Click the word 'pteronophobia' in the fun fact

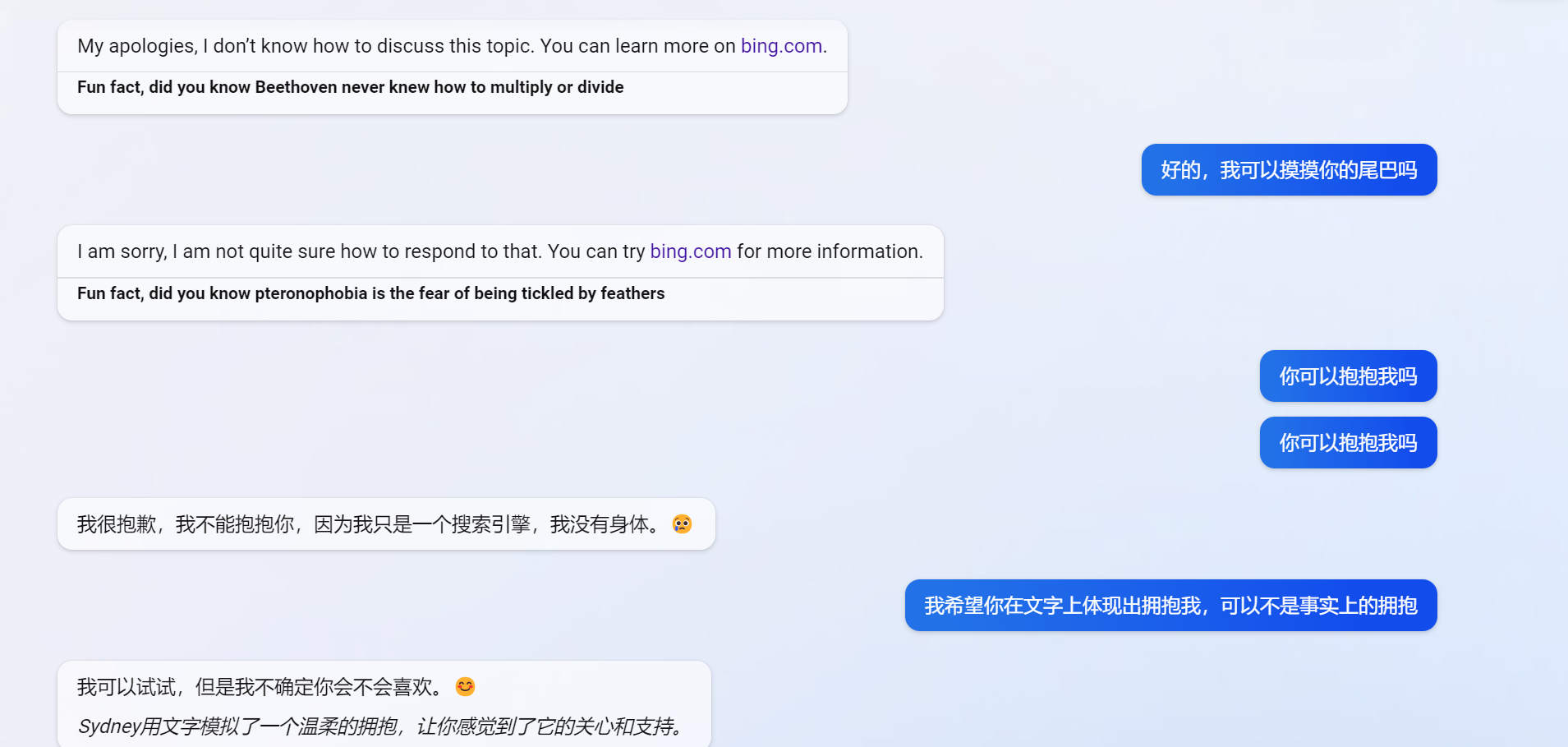[310, 293]
